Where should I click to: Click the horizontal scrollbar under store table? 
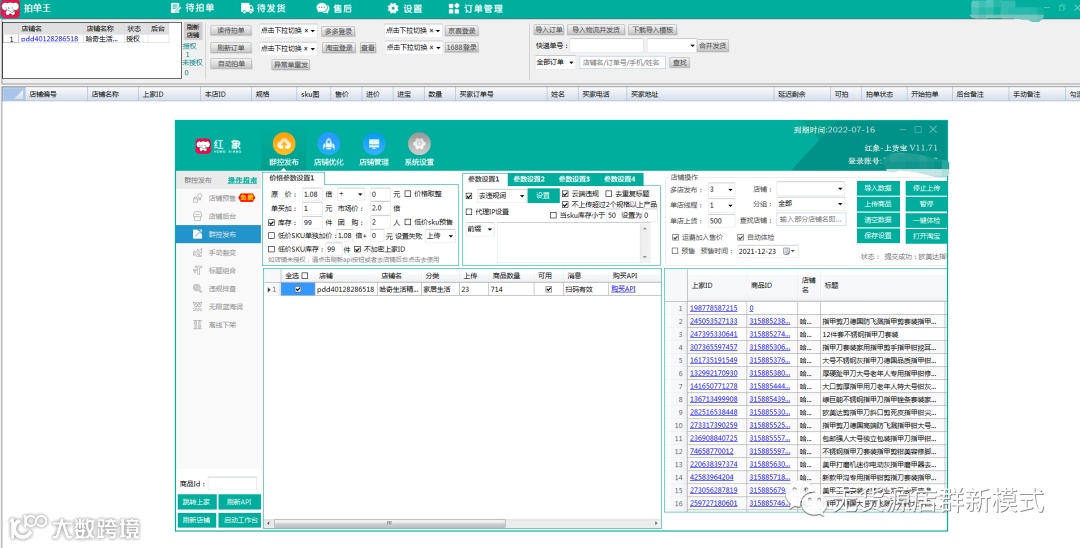coord(390,523)
